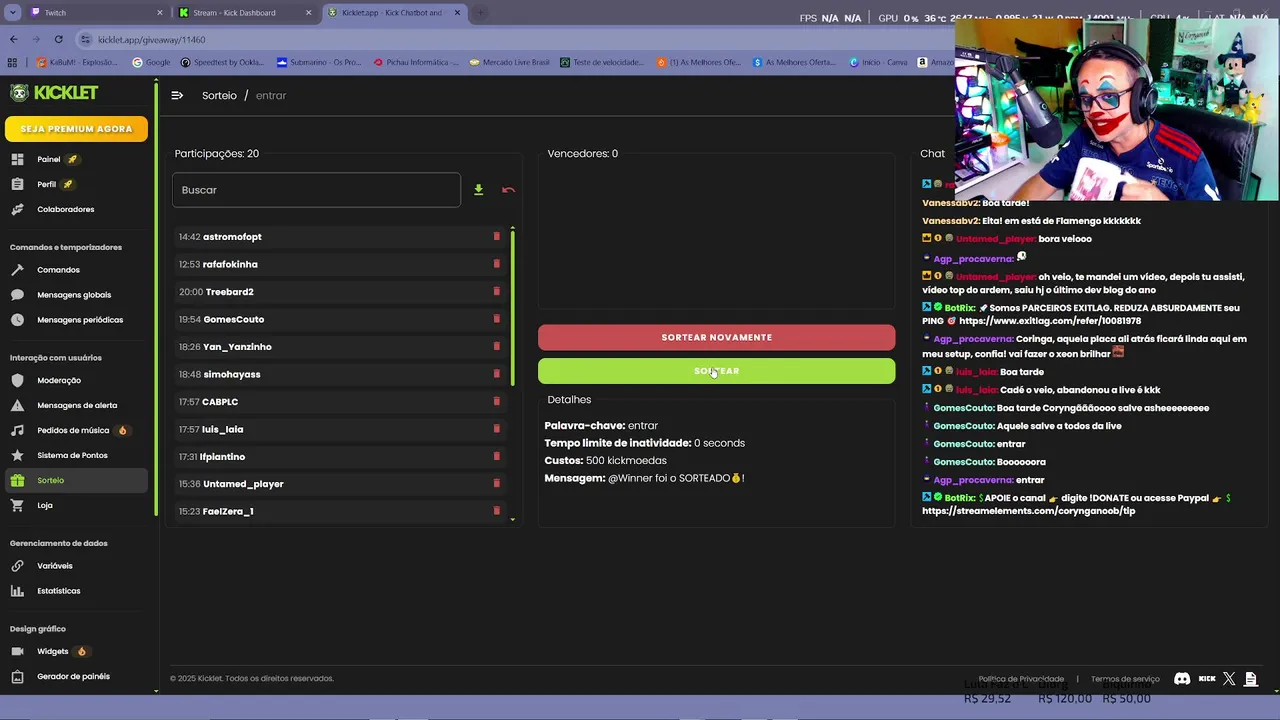Delete participant astromofopt with trash icon
The image size is (1280, 720).
(x=496, y=236)
